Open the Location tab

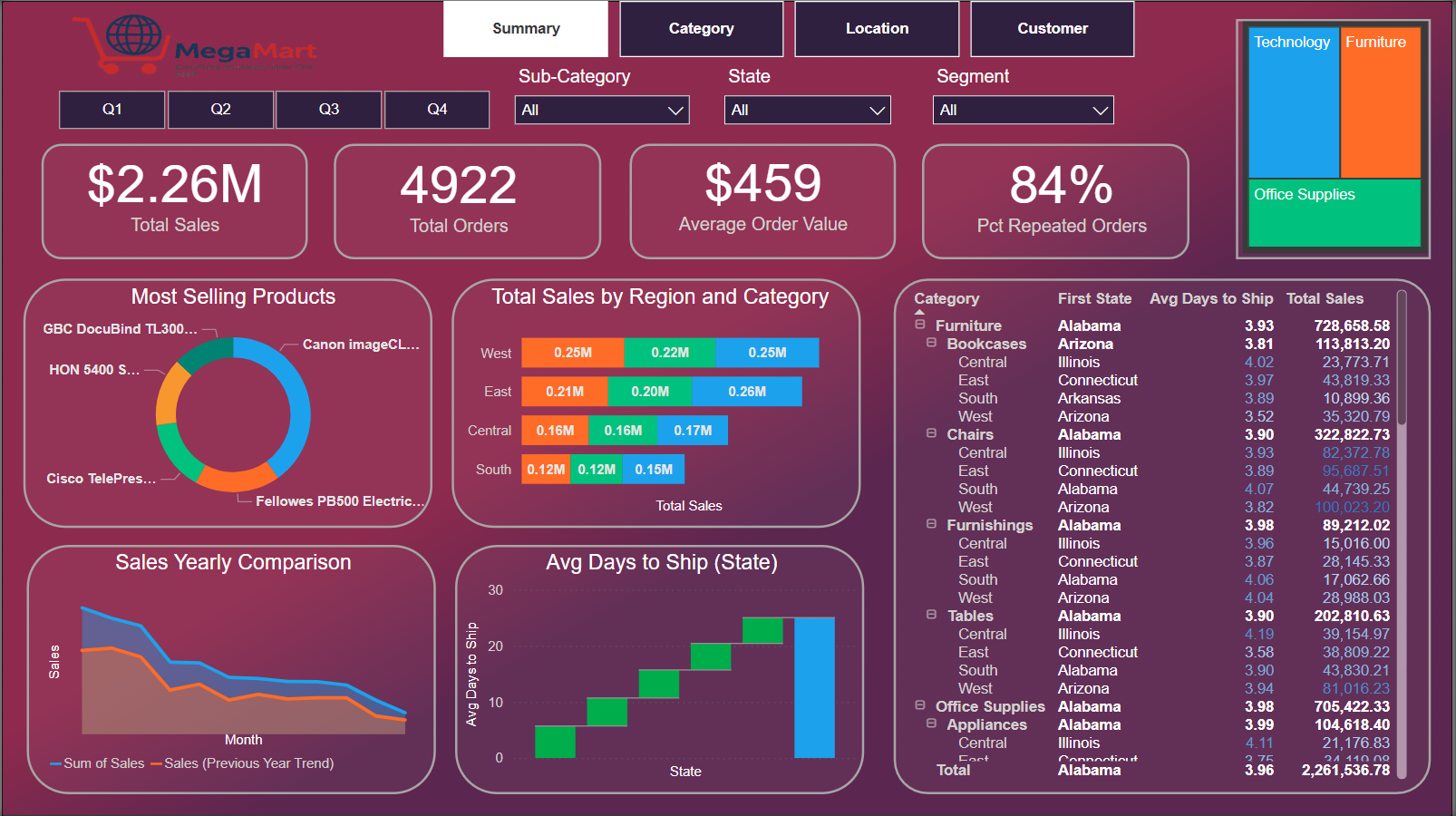tap(876, 28)
